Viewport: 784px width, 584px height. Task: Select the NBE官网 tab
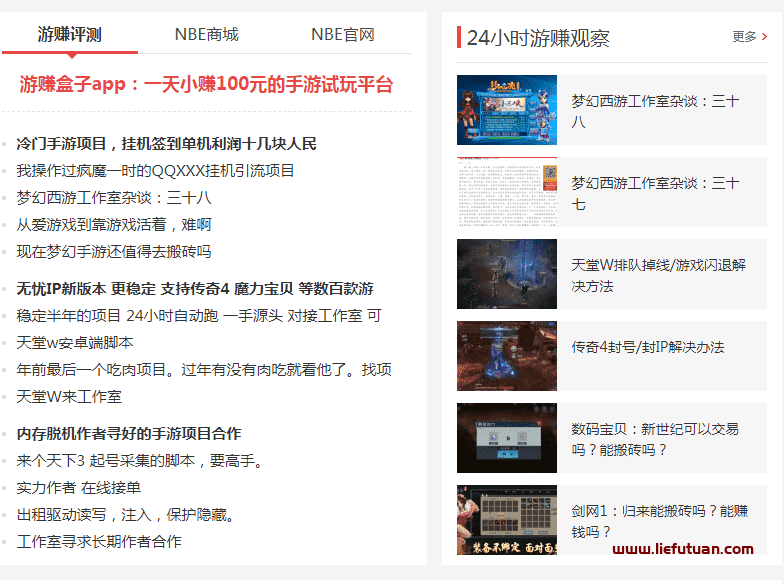342,35
